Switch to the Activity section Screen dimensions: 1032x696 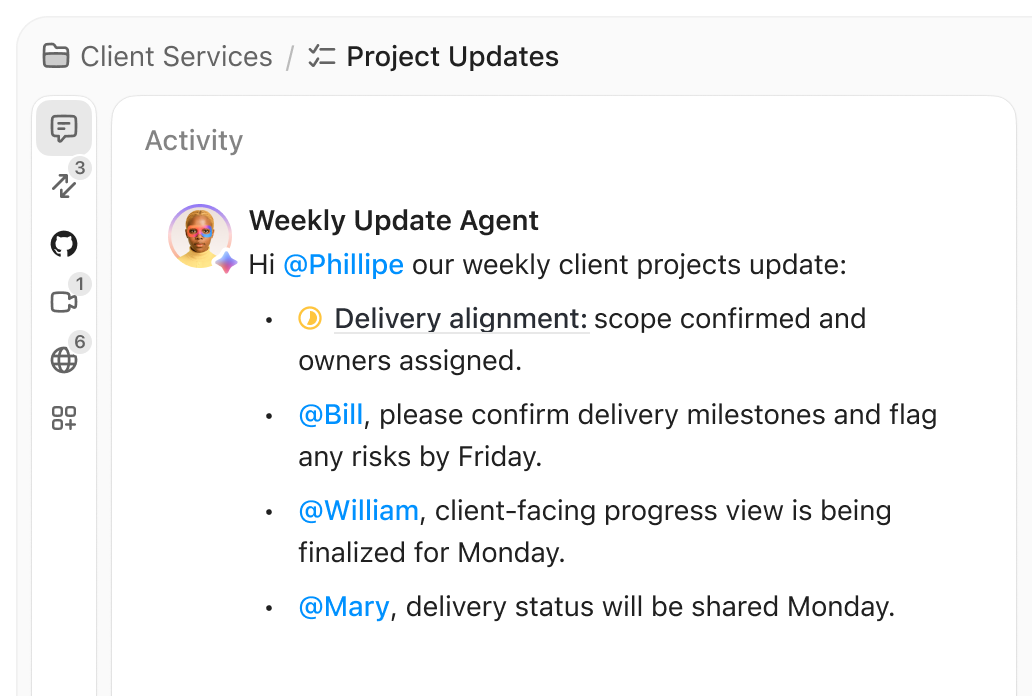click(194, 140)
